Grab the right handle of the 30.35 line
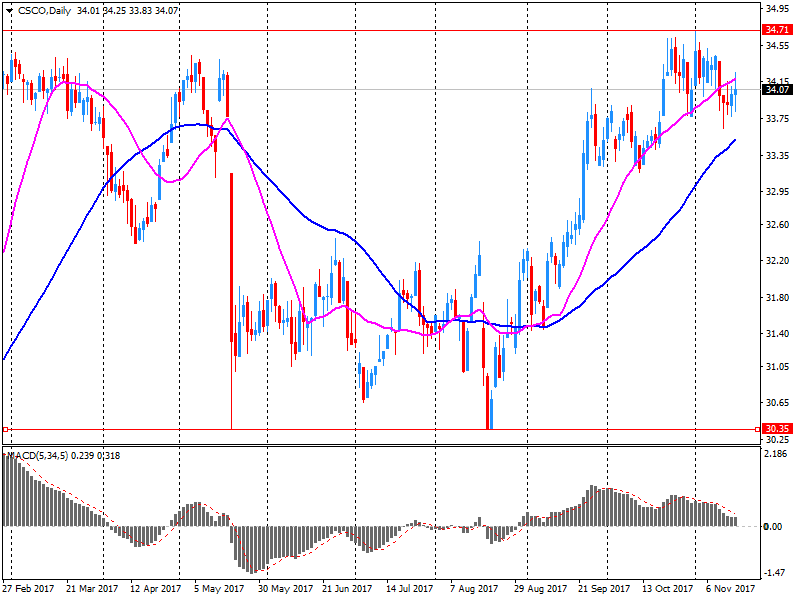This screenshot has width=800, height=600. point(757,430)
